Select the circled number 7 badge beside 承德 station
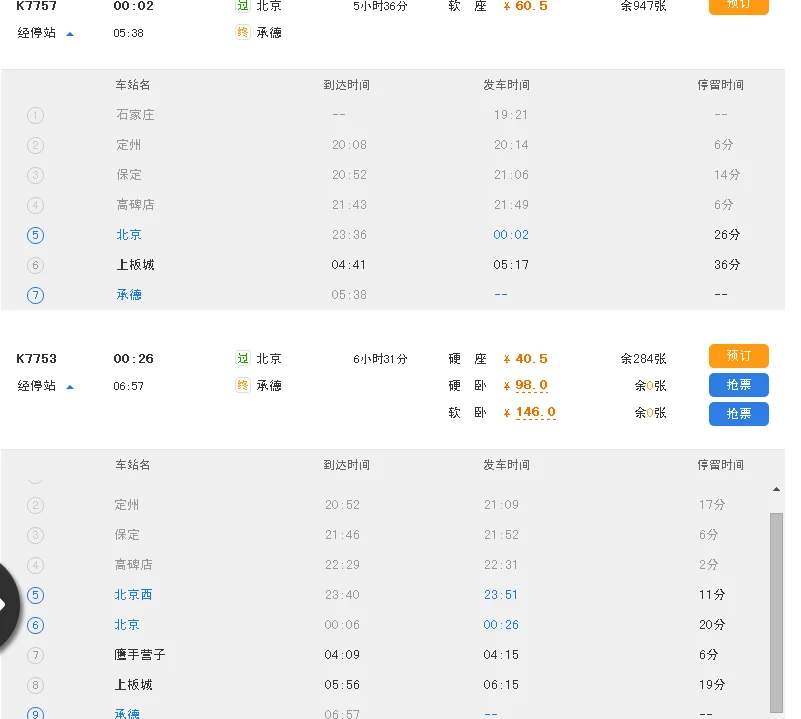Viewport: 801px width, 719px height. tap(35, 295)
